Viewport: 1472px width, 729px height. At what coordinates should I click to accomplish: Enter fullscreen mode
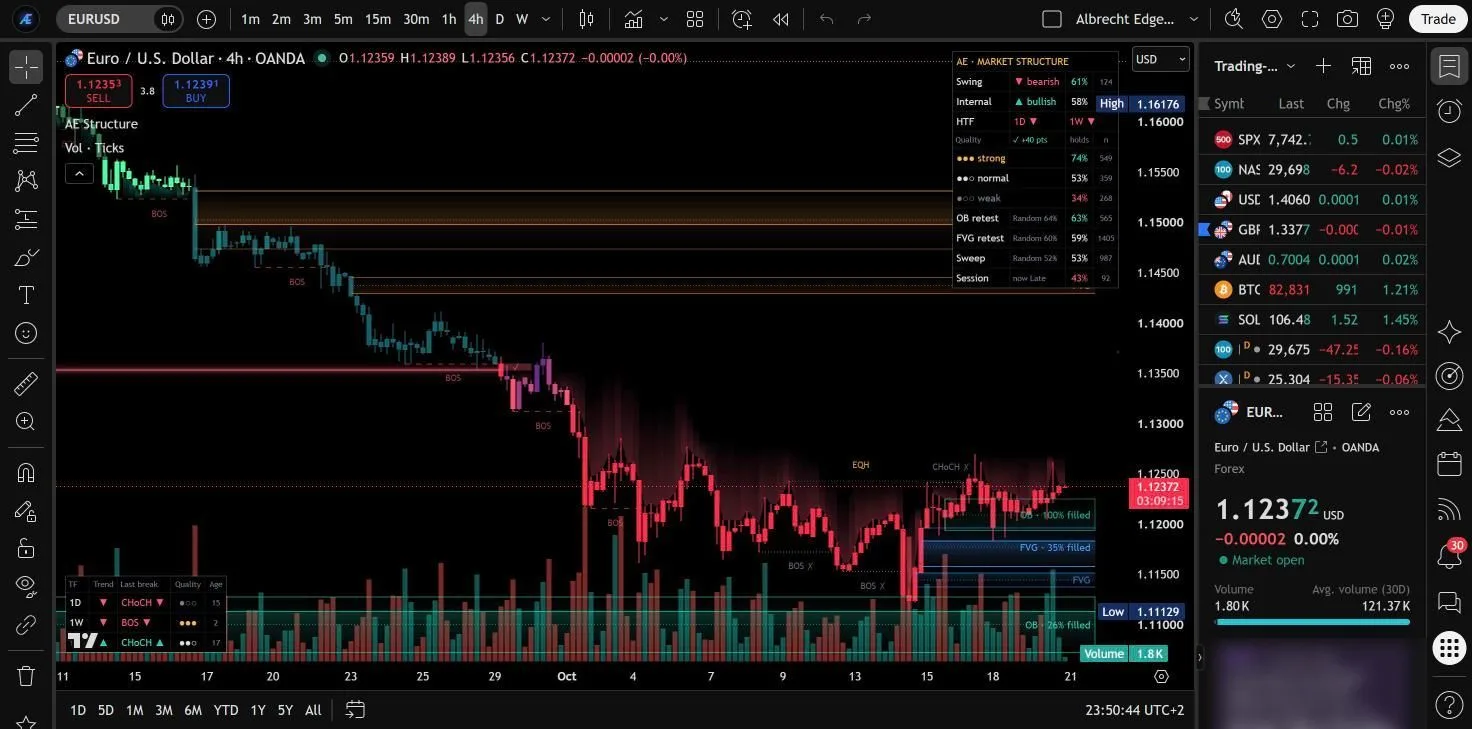1310,19
